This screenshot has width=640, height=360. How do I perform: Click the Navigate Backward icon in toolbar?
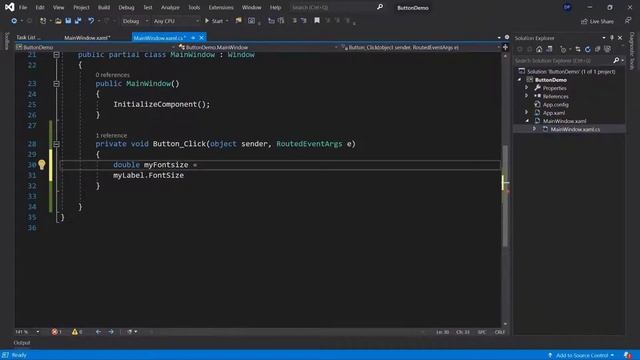click(14, 21)
